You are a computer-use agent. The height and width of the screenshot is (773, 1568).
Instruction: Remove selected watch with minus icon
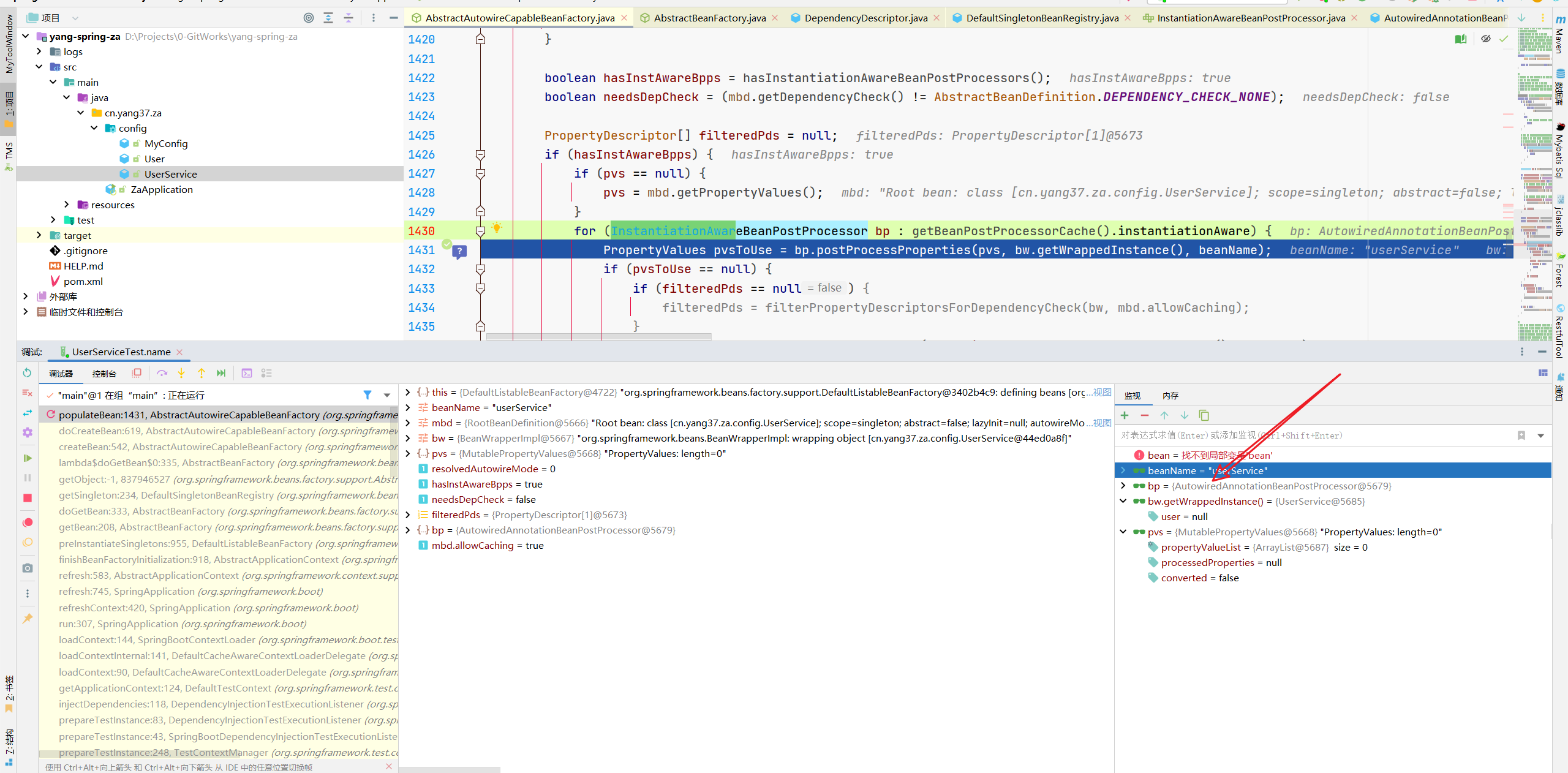click(x=1144, y=415)
